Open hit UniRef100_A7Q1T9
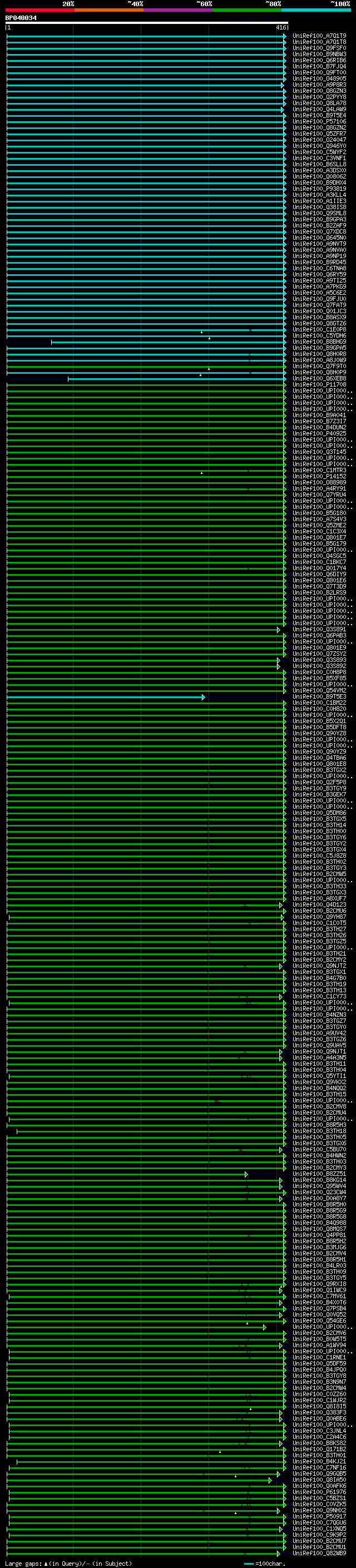 pos(319,36)
